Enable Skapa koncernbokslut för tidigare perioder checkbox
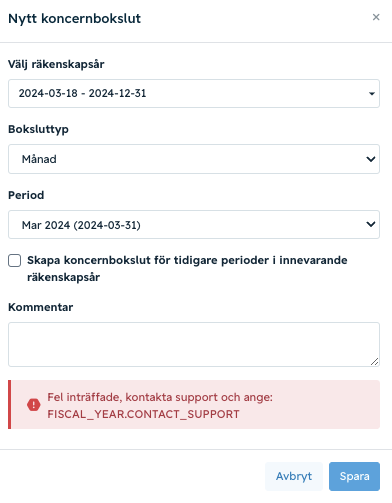The height and width of the screenshot is (503, 392). (14, 261)
